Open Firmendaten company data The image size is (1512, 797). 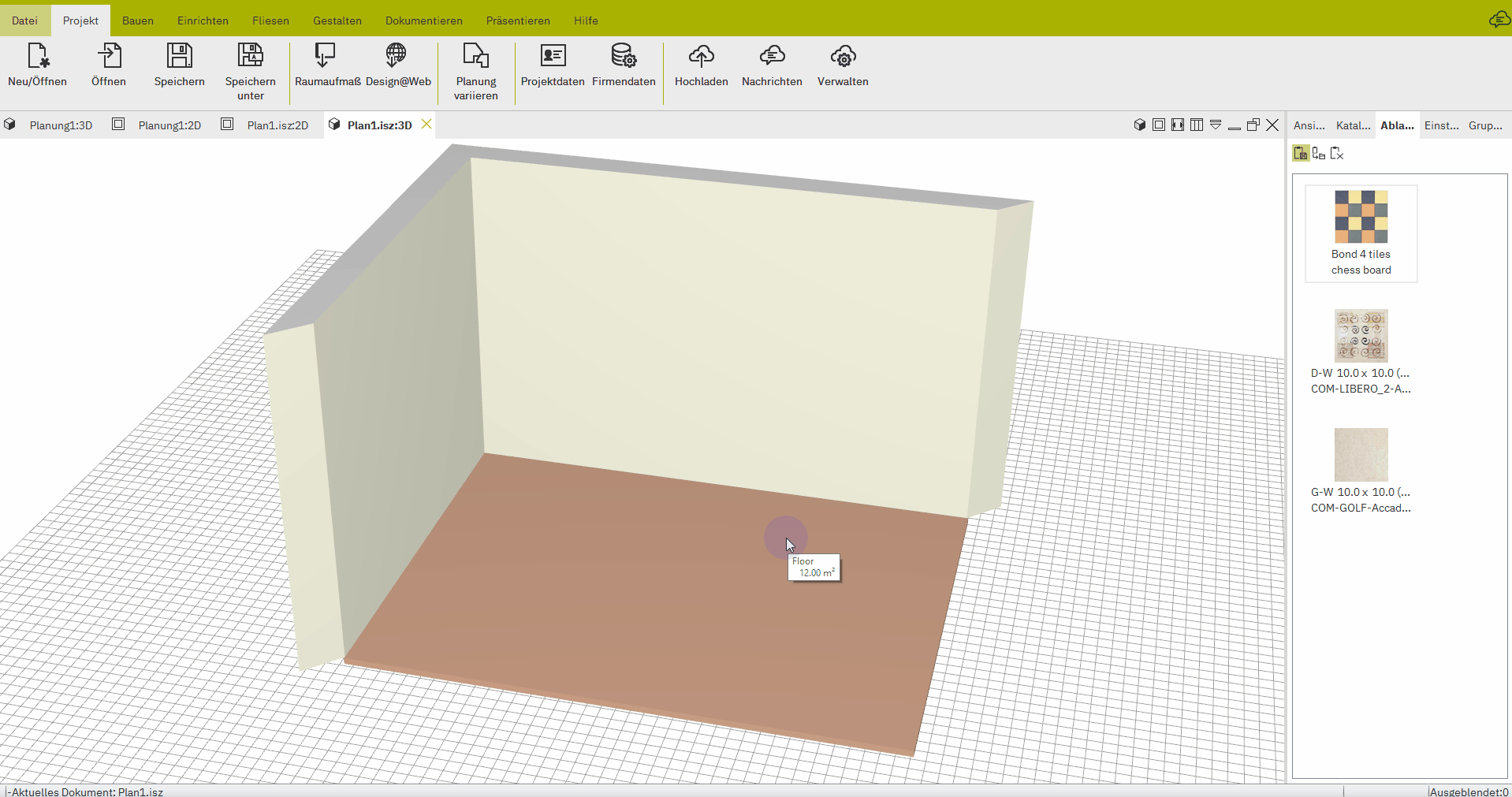pos(624,65)
